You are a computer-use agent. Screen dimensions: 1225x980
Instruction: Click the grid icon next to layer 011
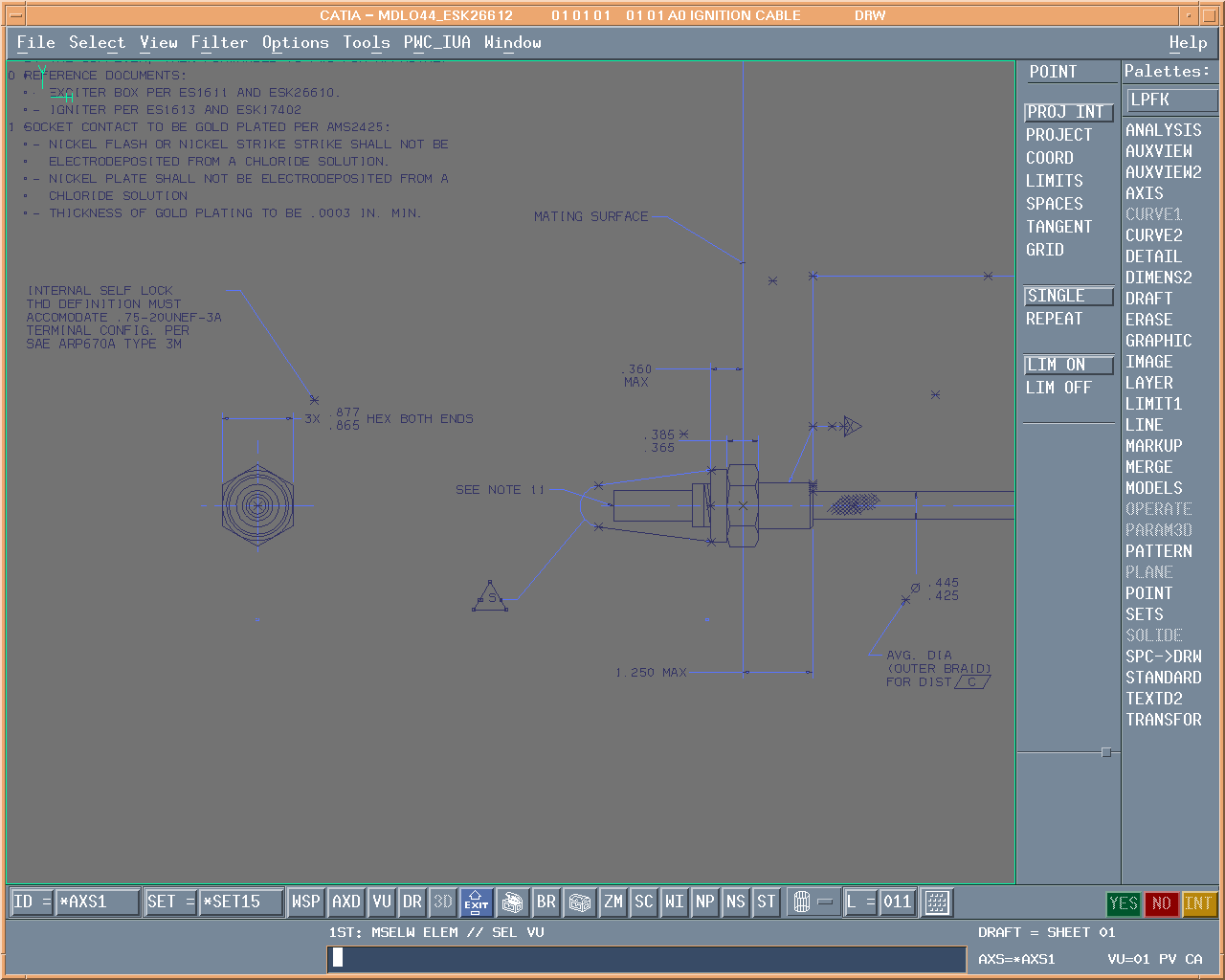[937, 902]
